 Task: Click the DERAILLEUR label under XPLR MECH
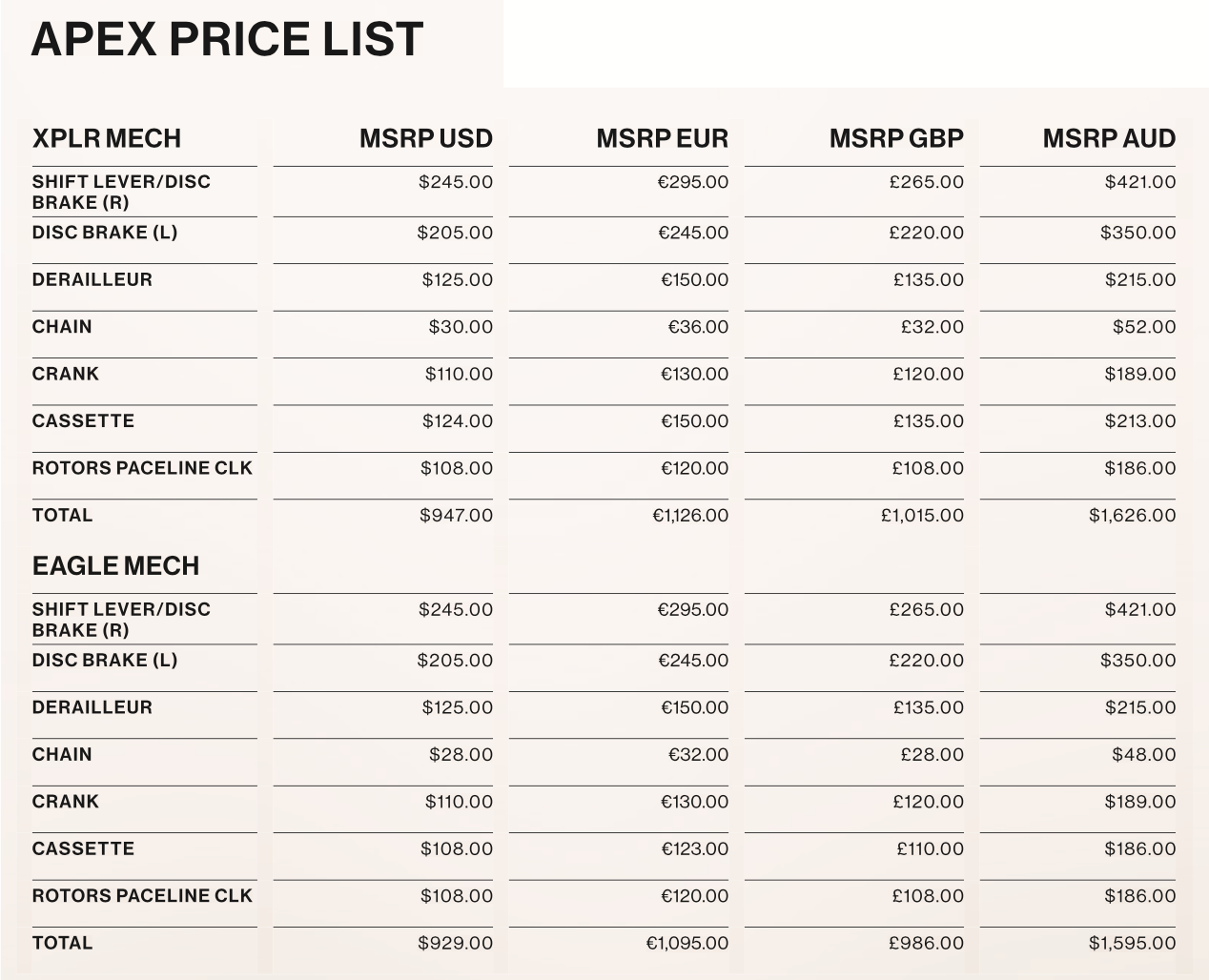[92, 280]
